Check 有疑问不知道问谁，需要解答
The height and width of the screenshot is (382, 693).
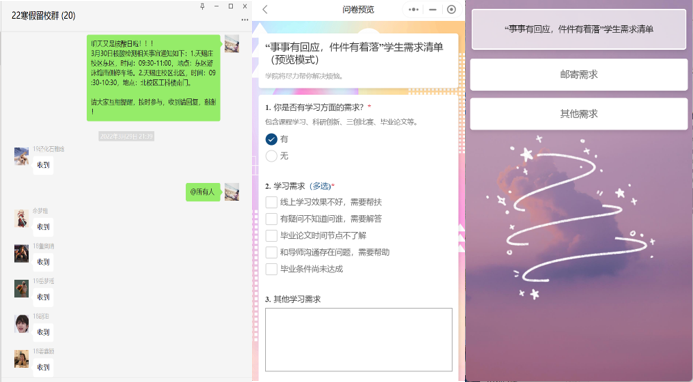click(271, 219)
